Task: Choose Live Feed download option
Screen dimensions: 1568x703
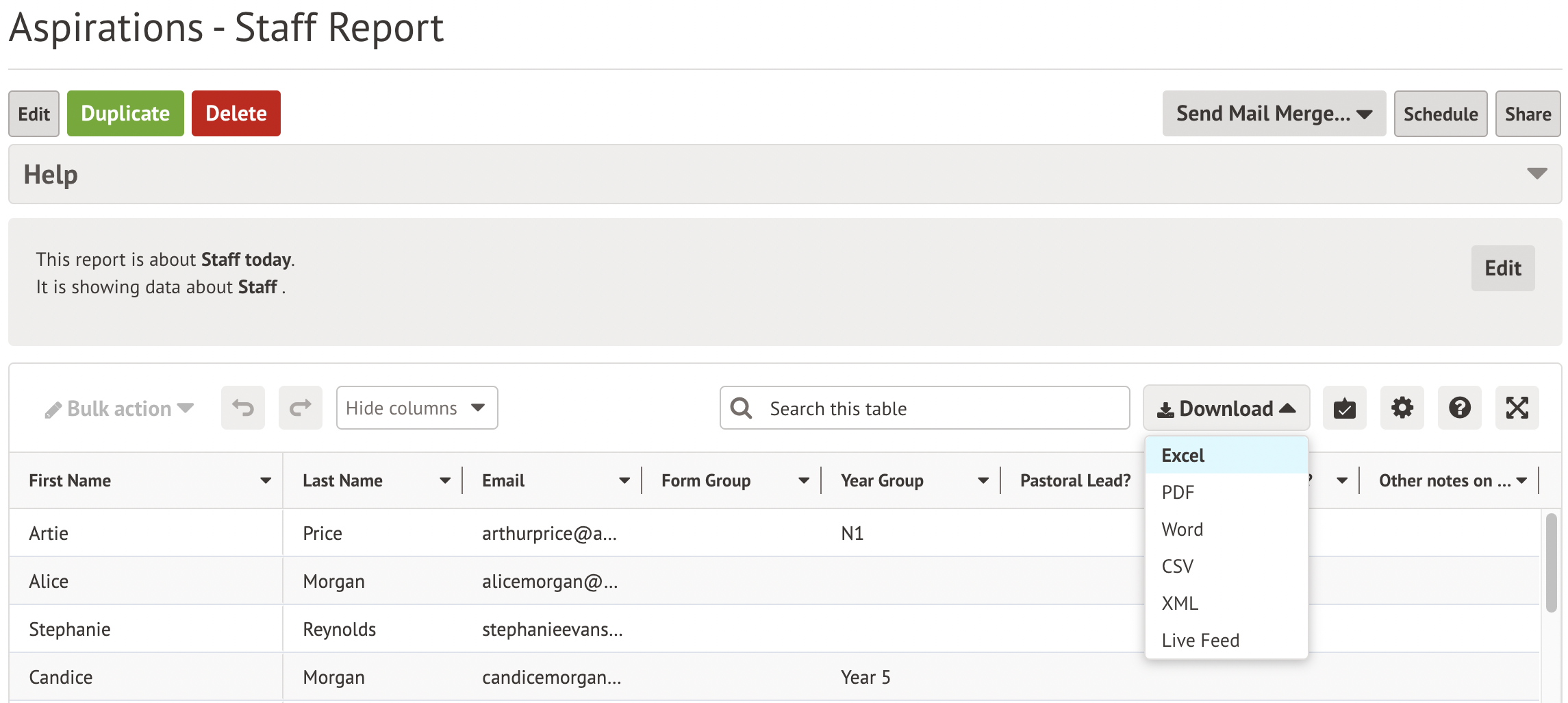Action: (x=1200, y=641)
